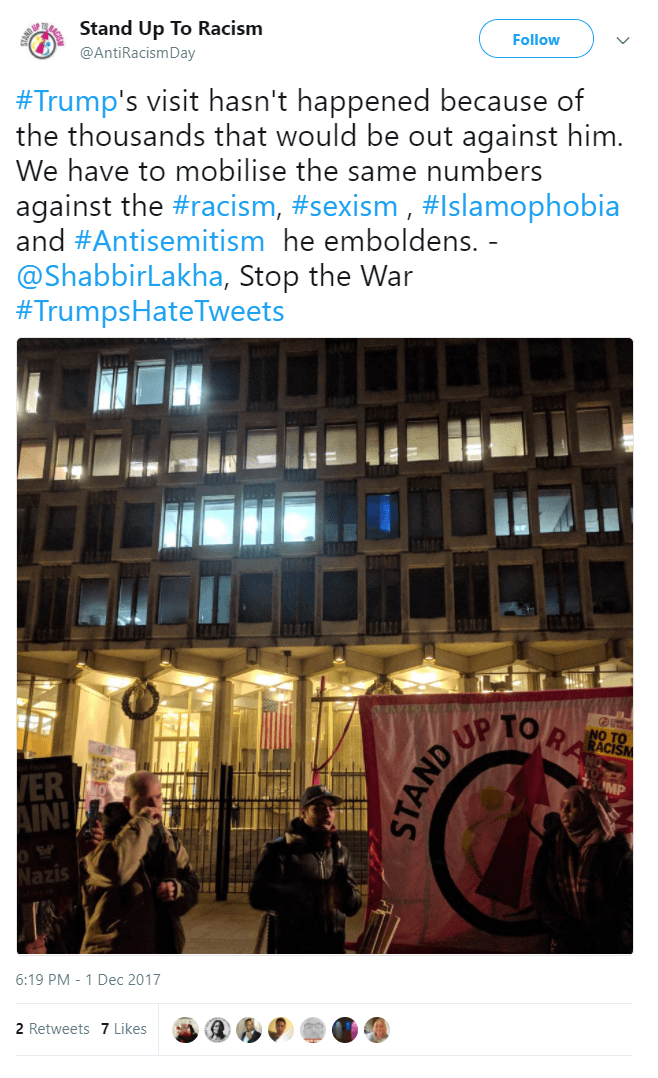Open the #TrumpsHateTweets hashtag
The width and height of the screenshot is (658, 1078).
pos(150,311)
